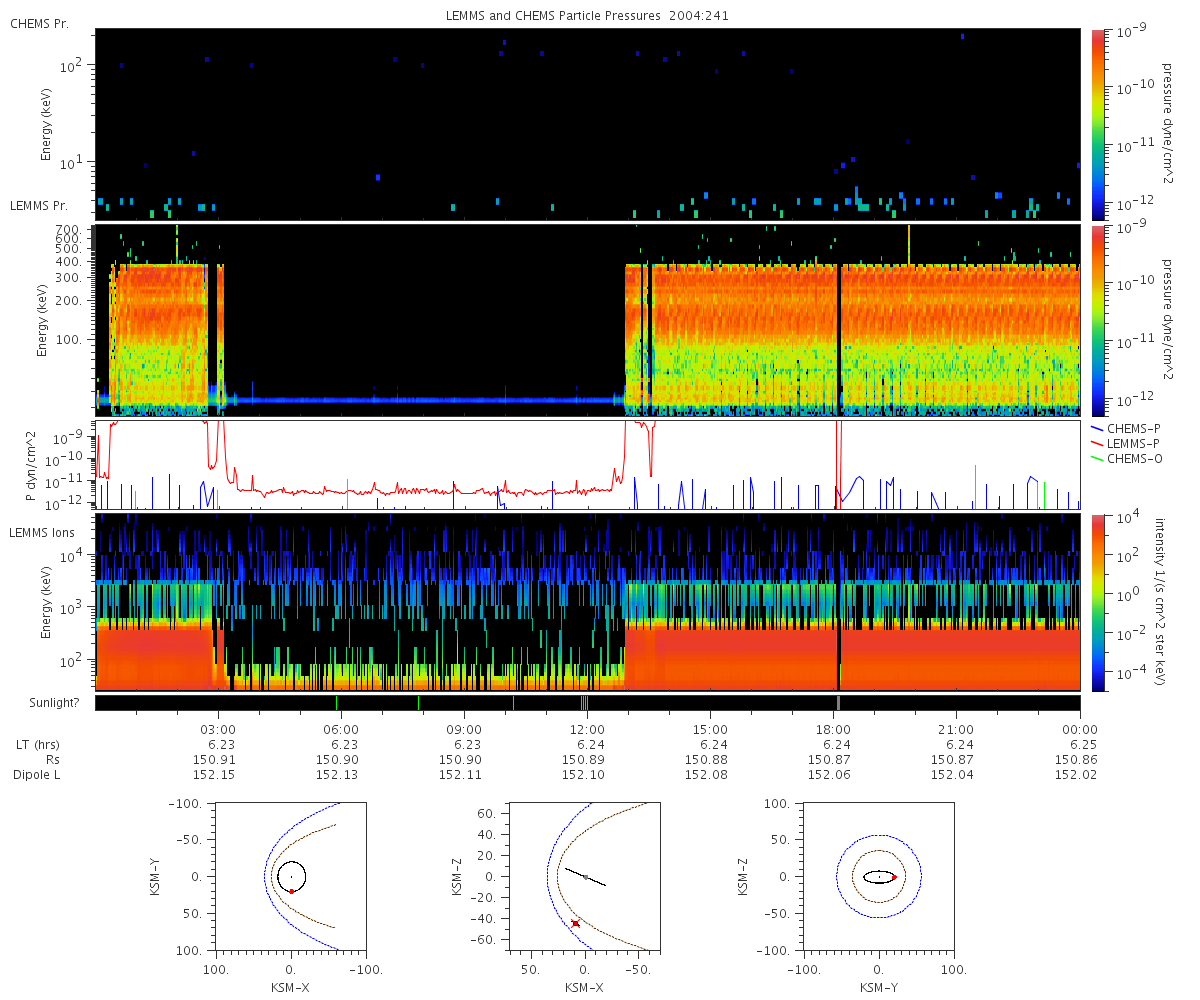Click the 'LEMMS Pr.' panel label
This screenshot has height=1000, width=1200.
[x=40, y=205]
